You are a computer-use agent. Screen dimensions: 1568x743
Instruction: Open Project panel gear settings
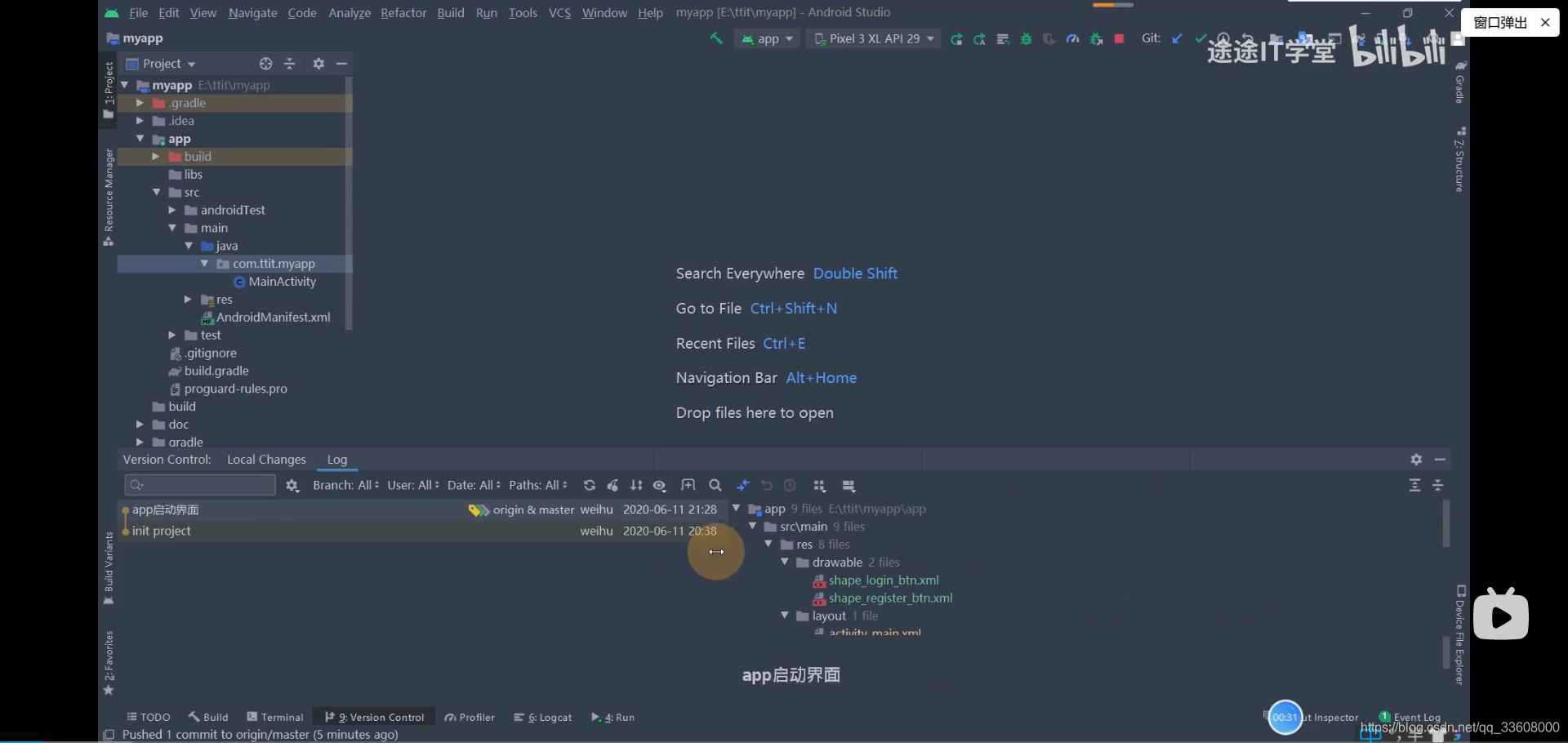(318, 64)
